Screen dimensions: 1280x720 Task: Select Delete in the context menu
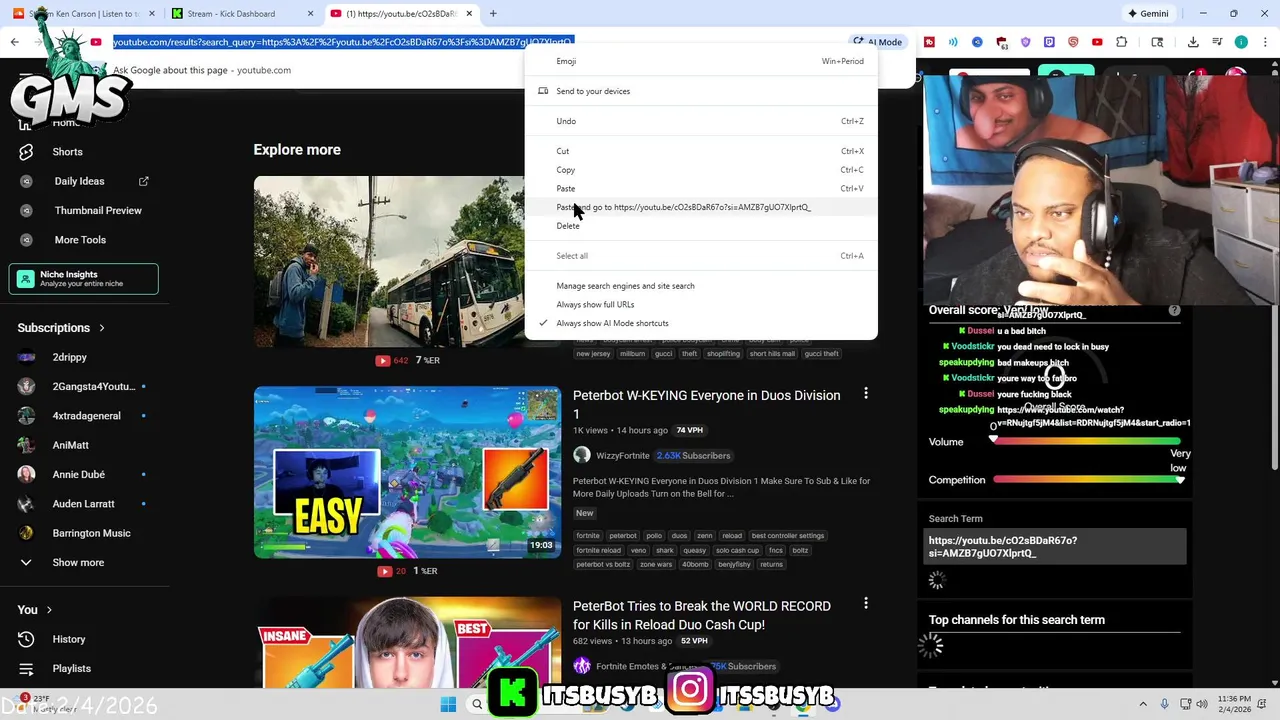point(701,226)
